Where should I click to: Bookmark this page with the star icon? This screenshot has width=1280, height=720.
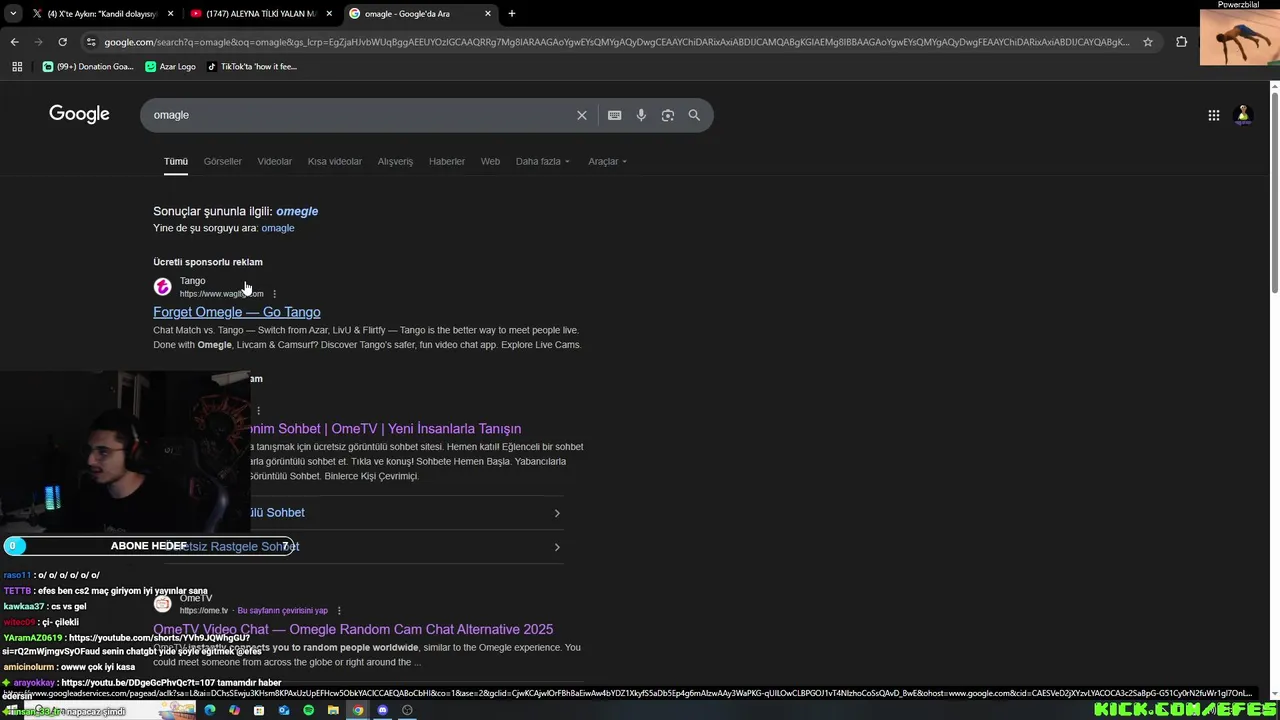[1148, 42]
